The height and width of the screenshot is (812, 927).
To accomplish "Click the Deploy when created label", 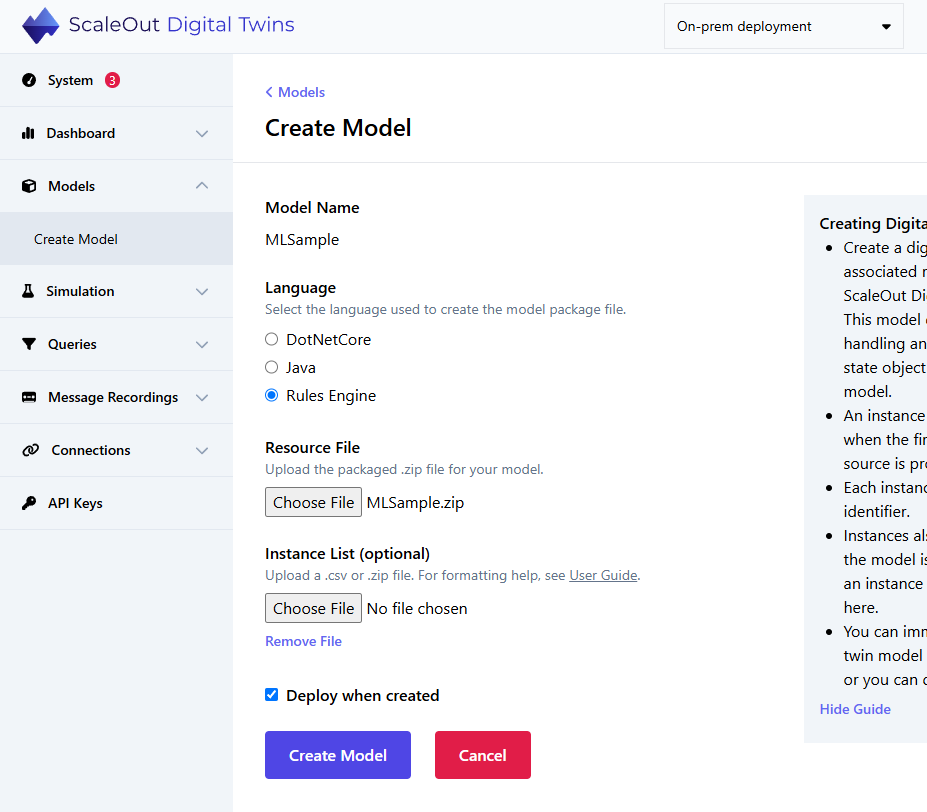I will click(x=362, y=695).
